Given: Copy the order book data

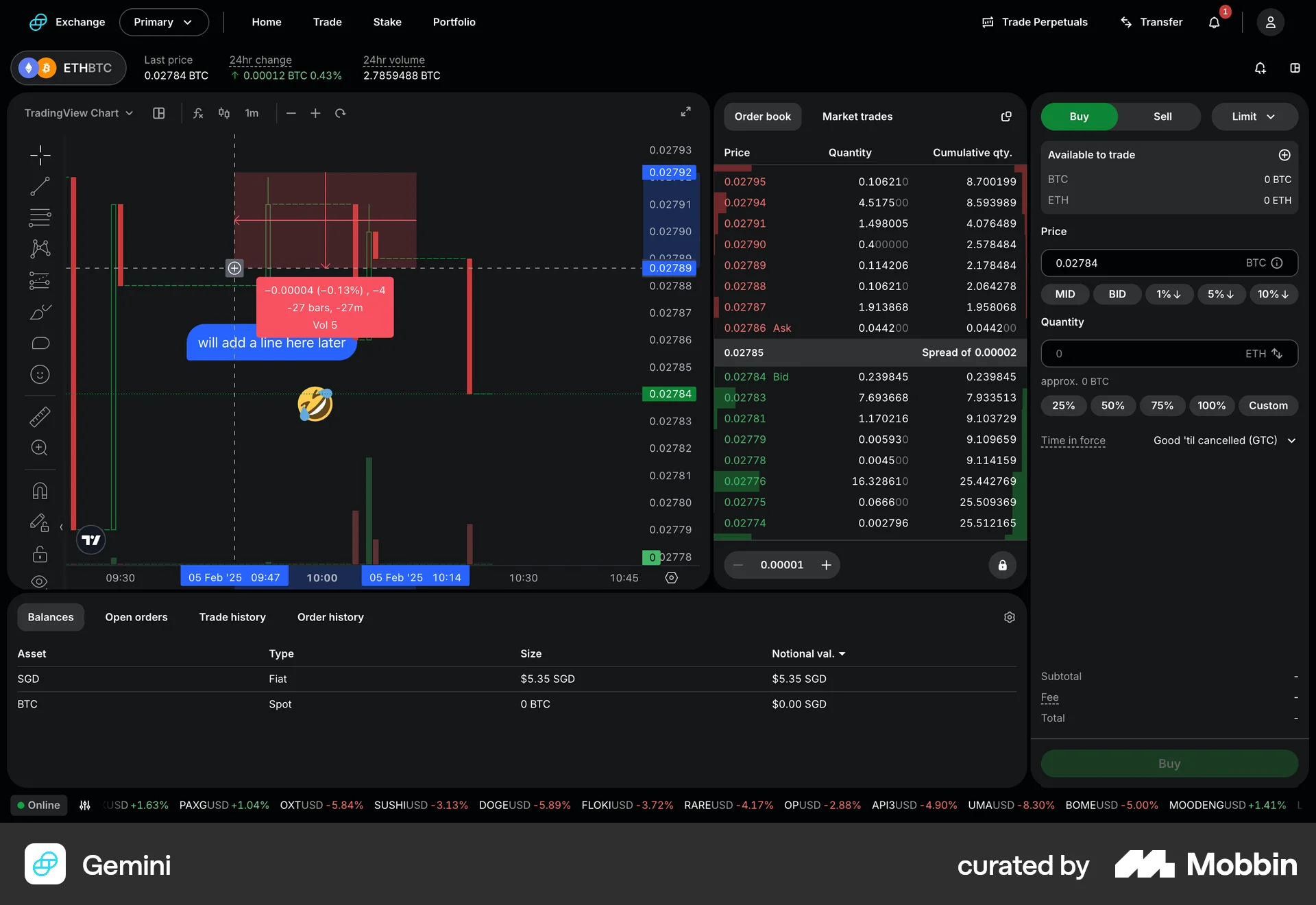Looking at the screenshot, I should [x=1006, y=117].
